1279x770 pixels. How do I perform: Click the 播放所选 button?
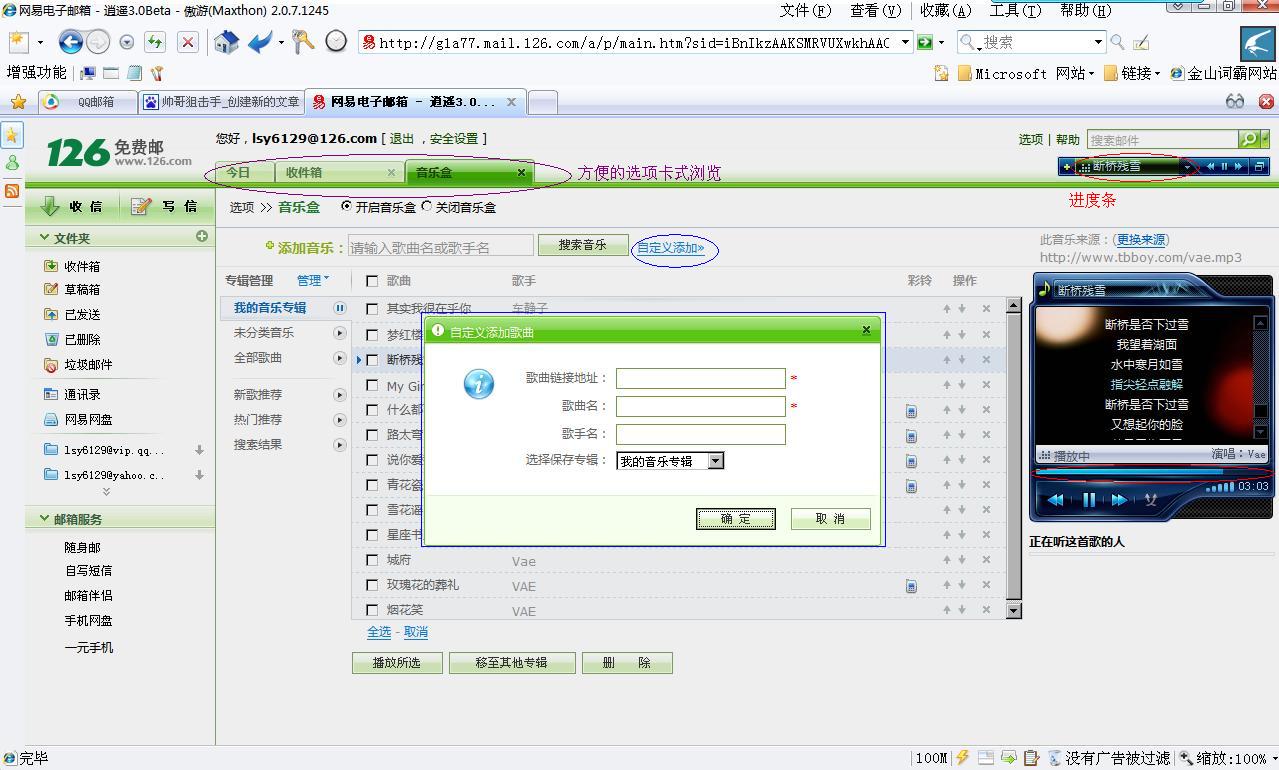[397, 663]
